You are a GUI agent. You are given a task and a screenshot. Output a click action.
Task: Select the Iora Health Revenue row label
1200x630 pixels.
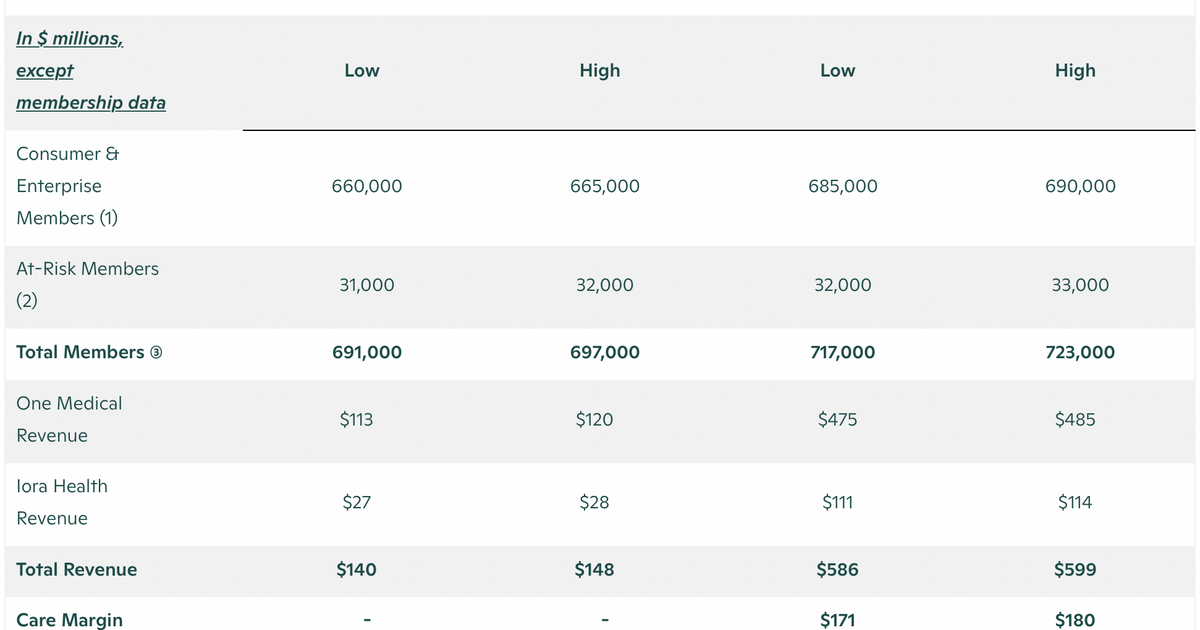62,502
